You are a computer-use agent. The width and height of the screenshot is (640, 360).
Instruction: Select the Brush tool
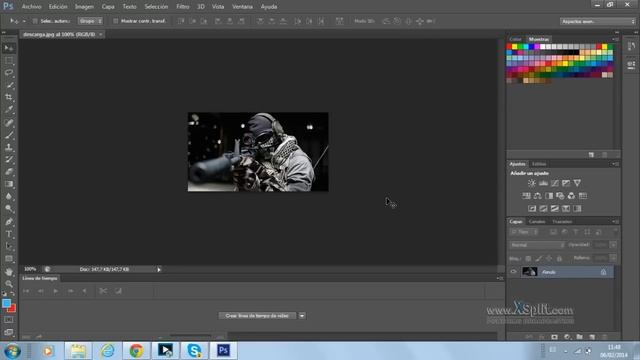[9, 135]
